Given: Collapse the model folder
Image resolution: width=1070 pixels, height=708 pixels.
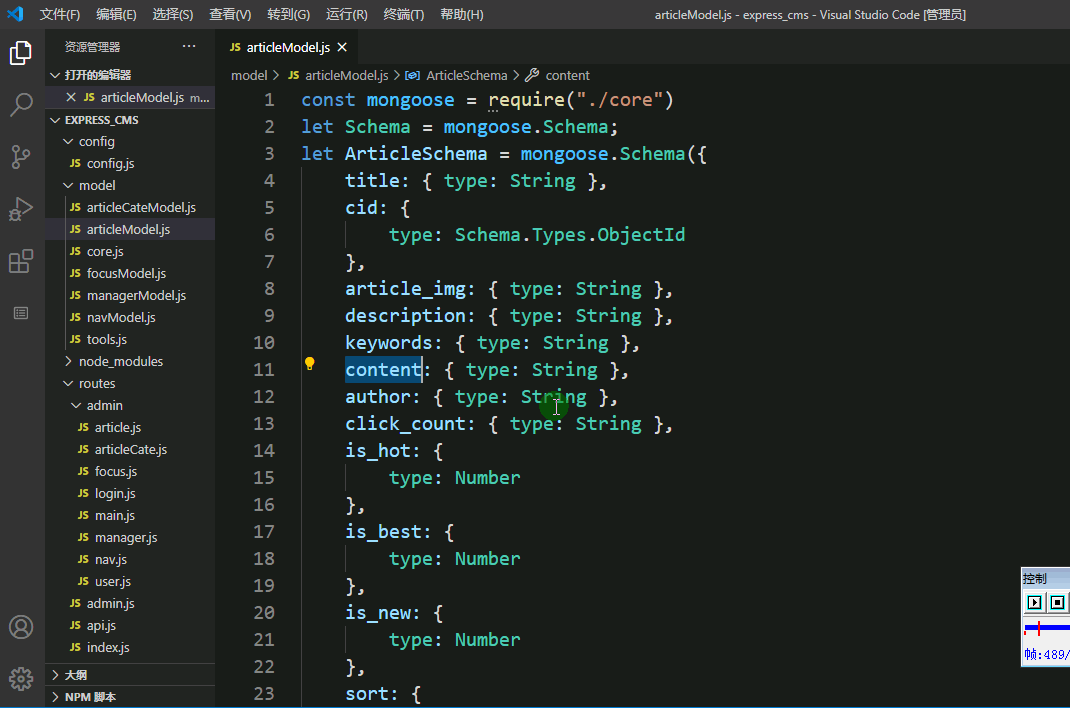Looking at the screenshot, I should point(130,186).
